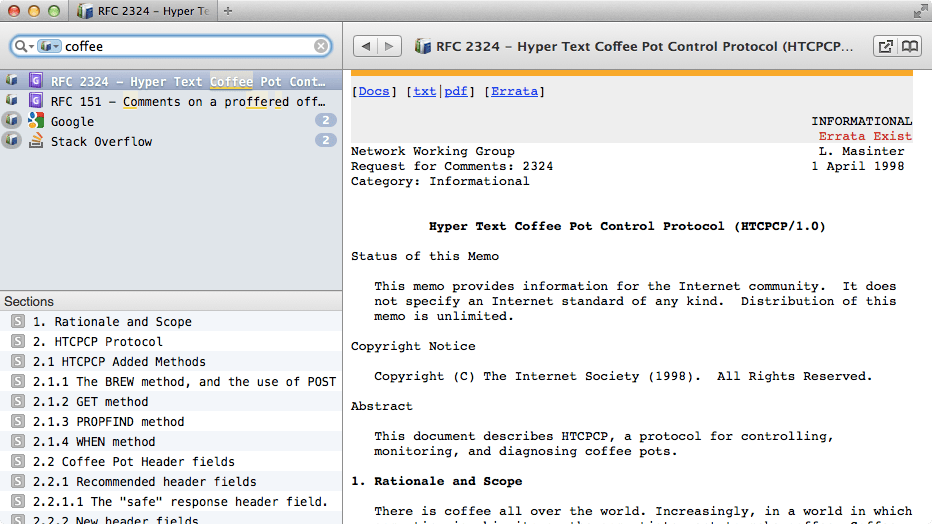This screenshot has width=932, height=524.
Task: Click the 1 April 1998 date text
Action: tap(858, 166)
